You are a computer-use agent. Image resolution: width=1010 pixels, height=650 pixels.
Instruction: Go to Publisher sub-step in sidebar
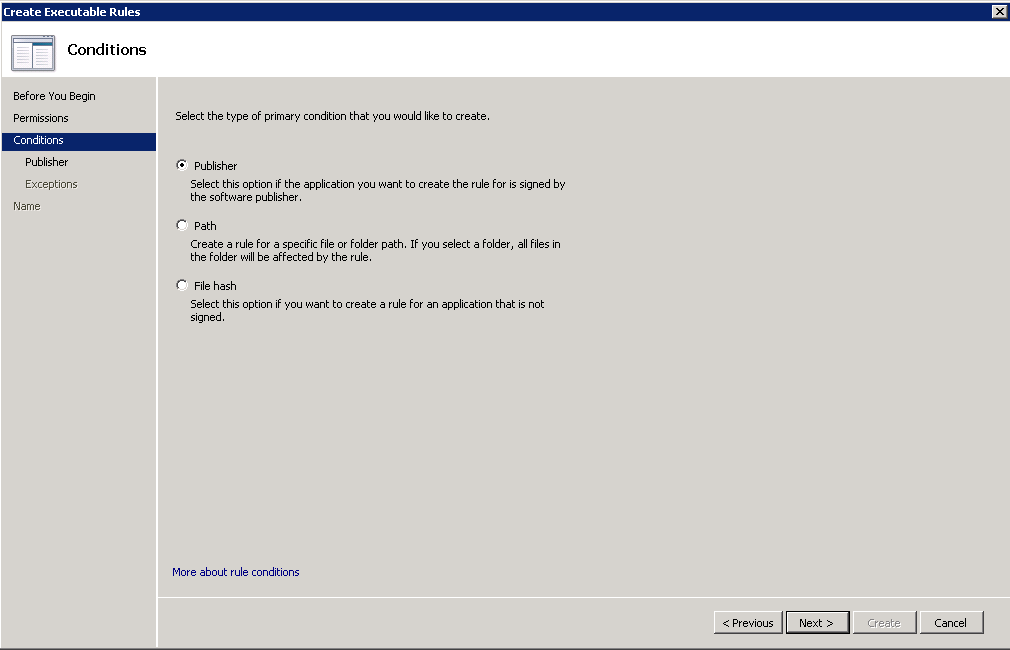47,162
